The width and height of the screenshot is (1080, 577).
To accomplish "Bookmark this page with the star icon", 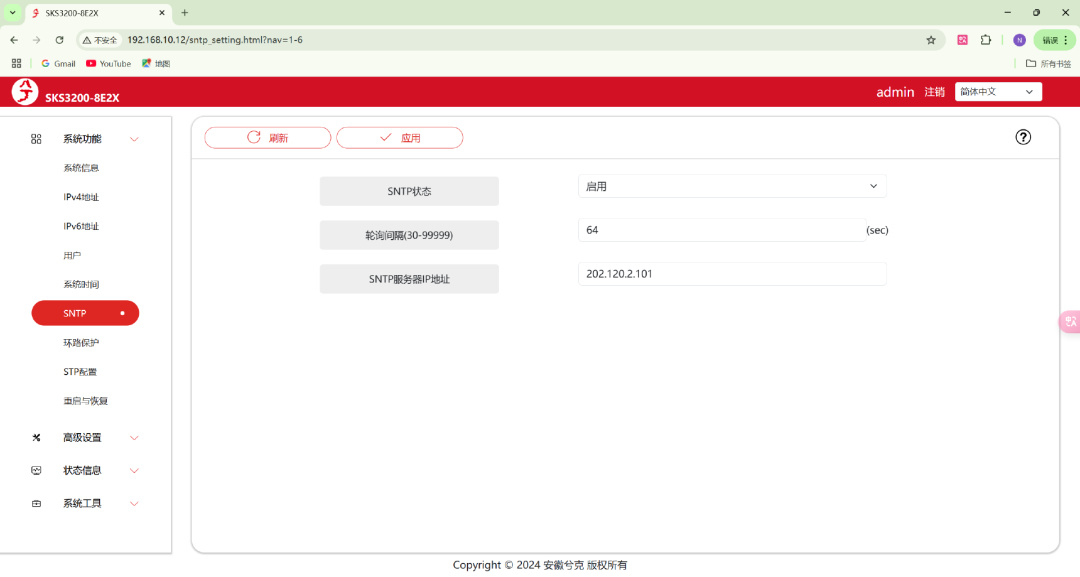I will (x=931, y=40).
